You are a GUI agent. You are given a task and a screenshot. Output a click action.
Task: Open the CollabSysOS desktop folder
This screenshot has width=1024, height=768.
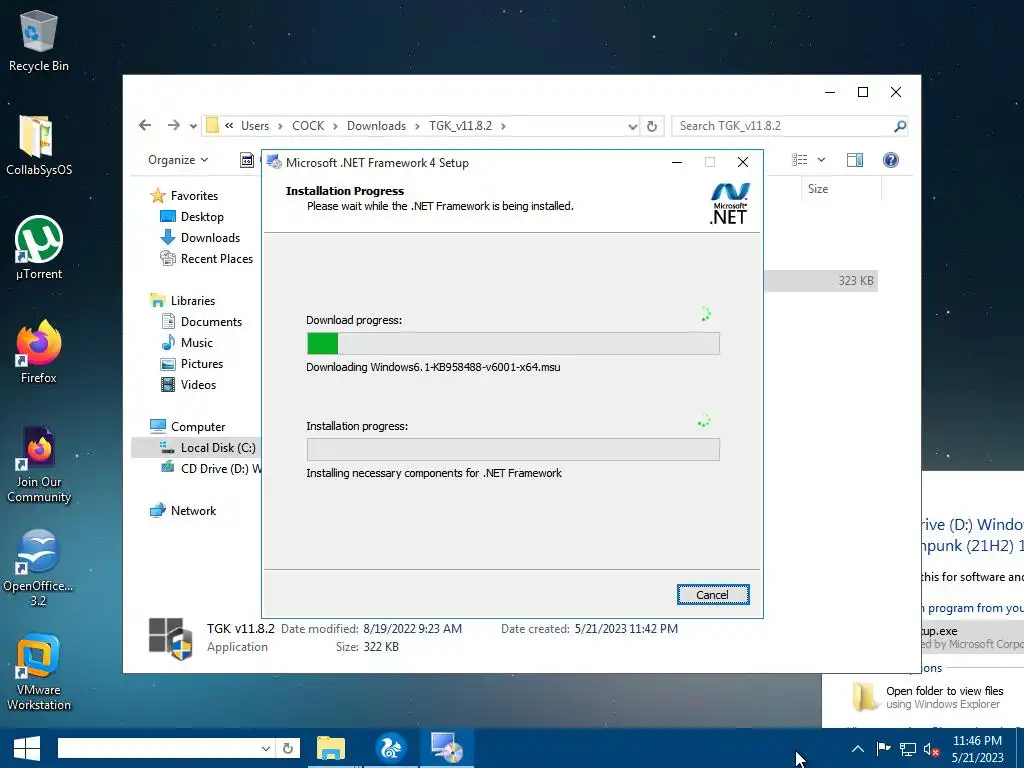click(39, 146)
